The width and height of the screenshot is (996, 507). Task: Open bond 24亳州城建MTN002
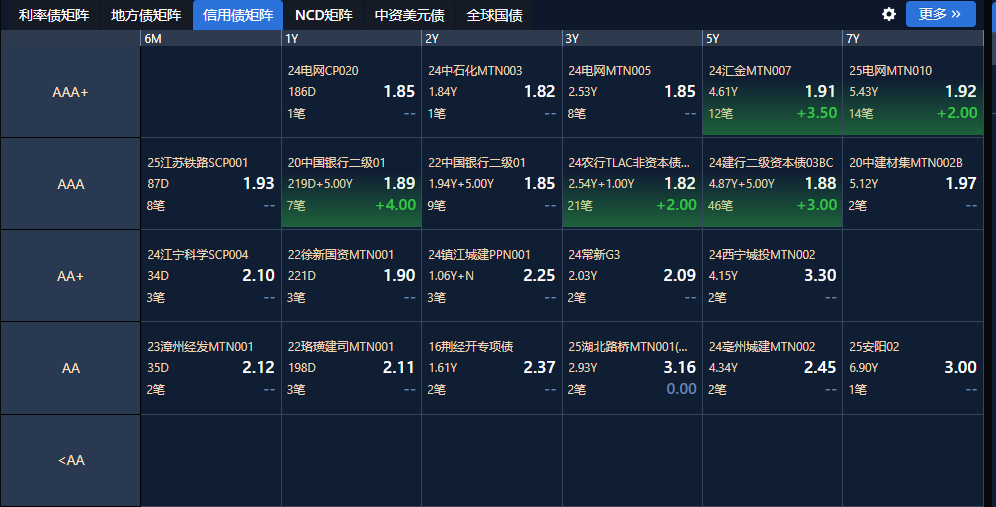(x=762, y=347)
